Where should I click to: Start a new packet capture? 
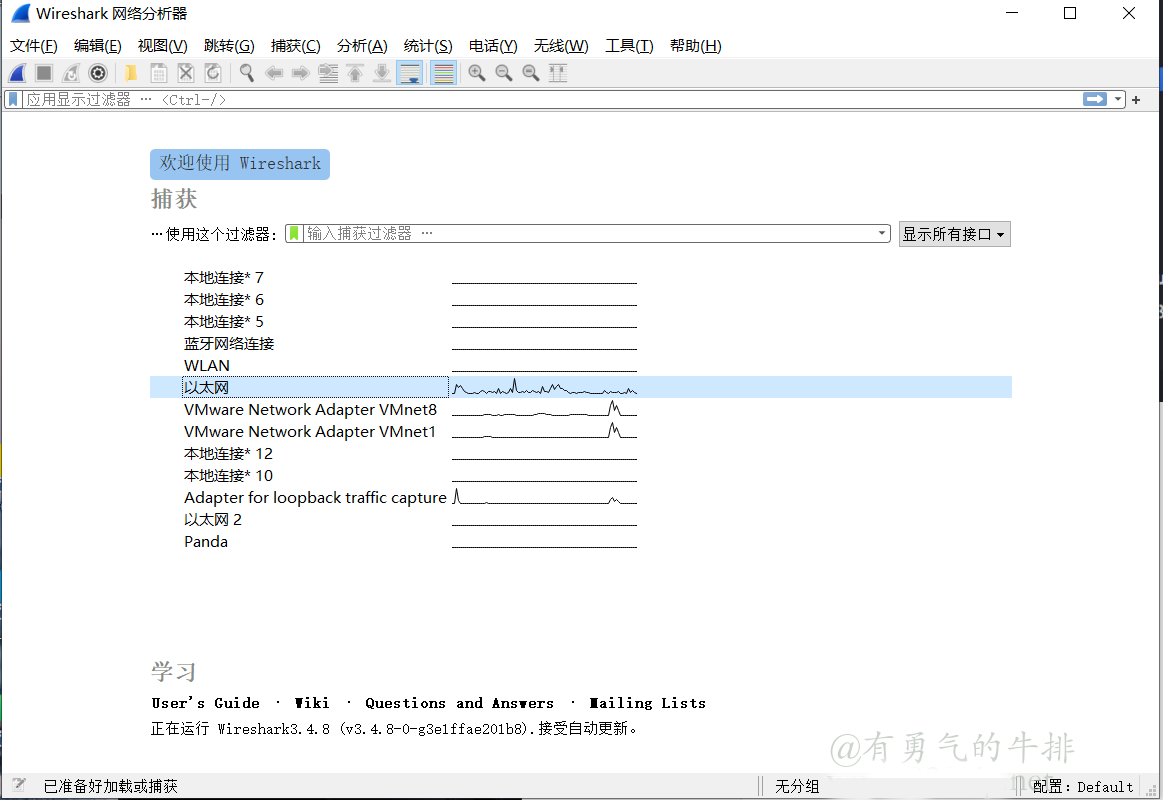[16, 72]
